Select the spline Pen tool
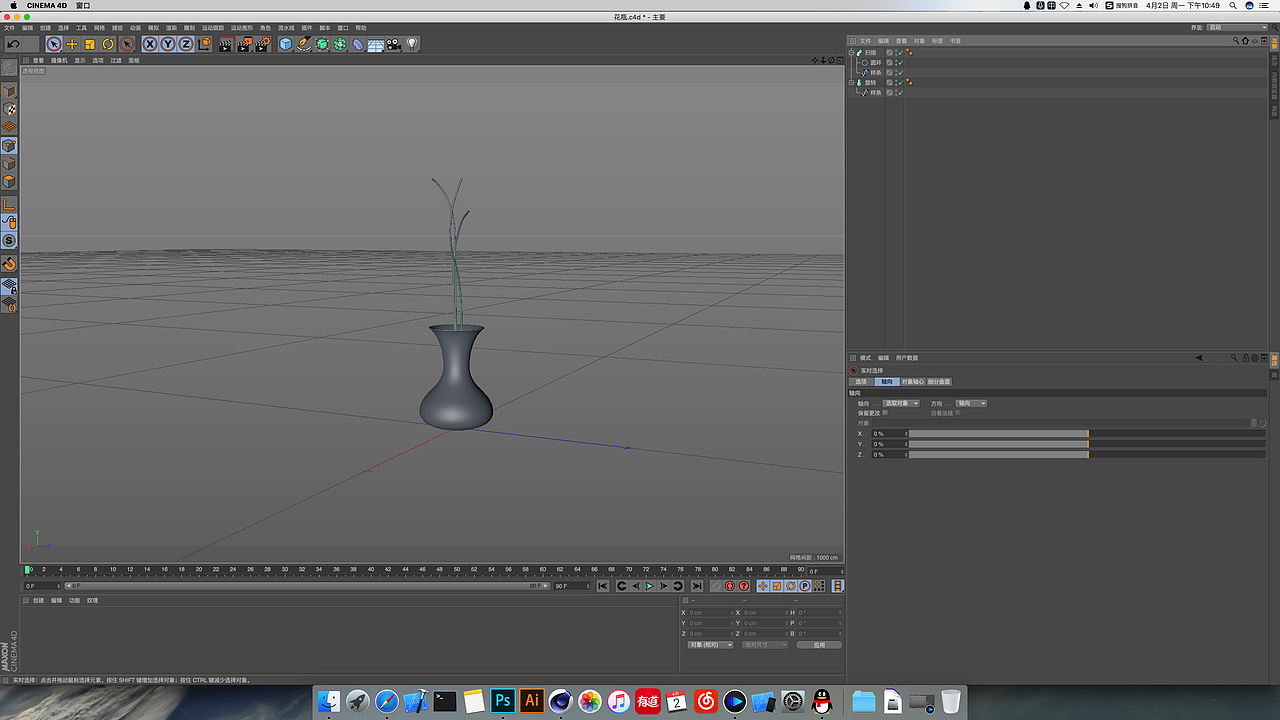The height and width of the screenshot is (720, 1280). (x=304, y=44)
